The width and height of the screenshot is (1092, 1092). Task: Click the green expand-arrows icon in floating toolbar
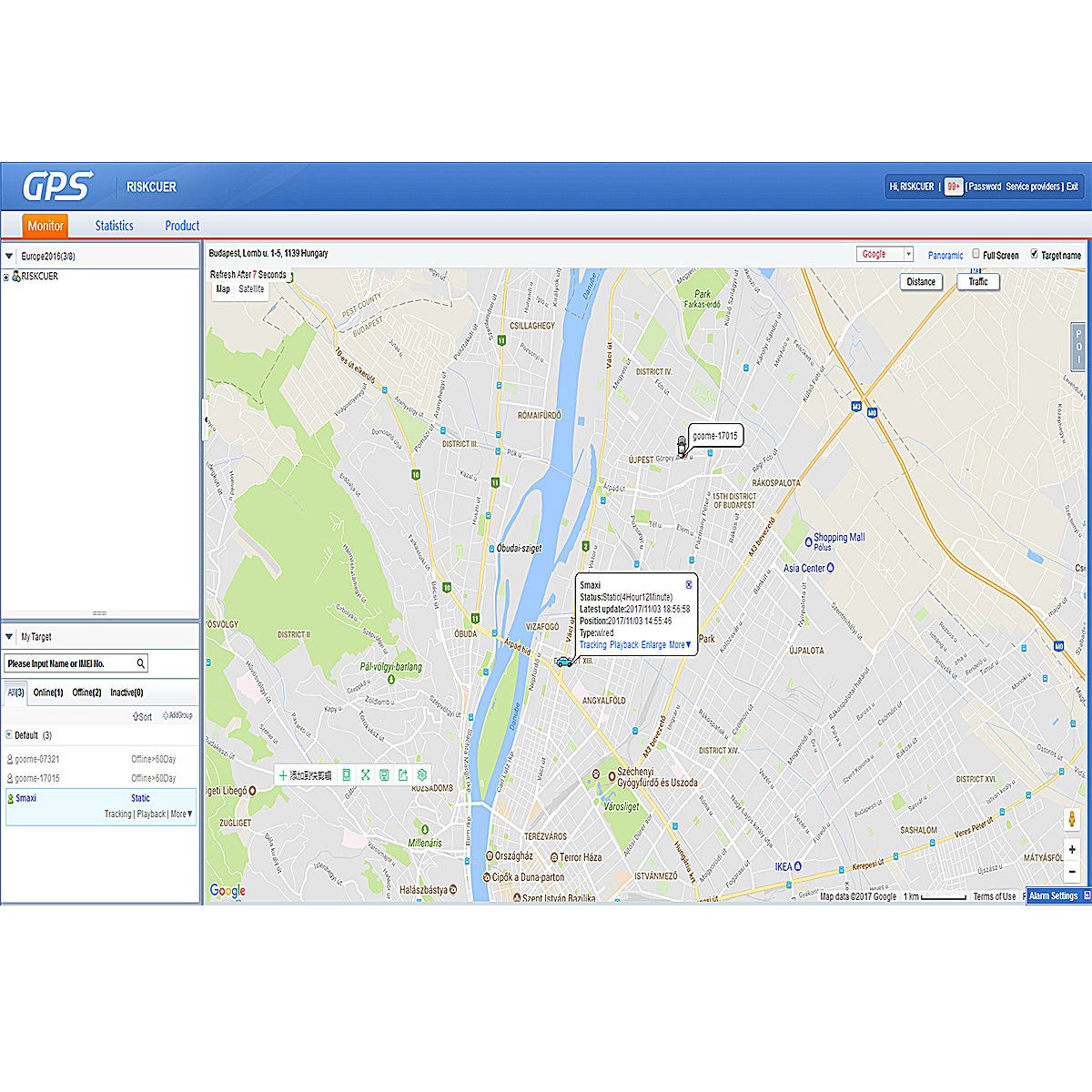(x=365, y=775)
